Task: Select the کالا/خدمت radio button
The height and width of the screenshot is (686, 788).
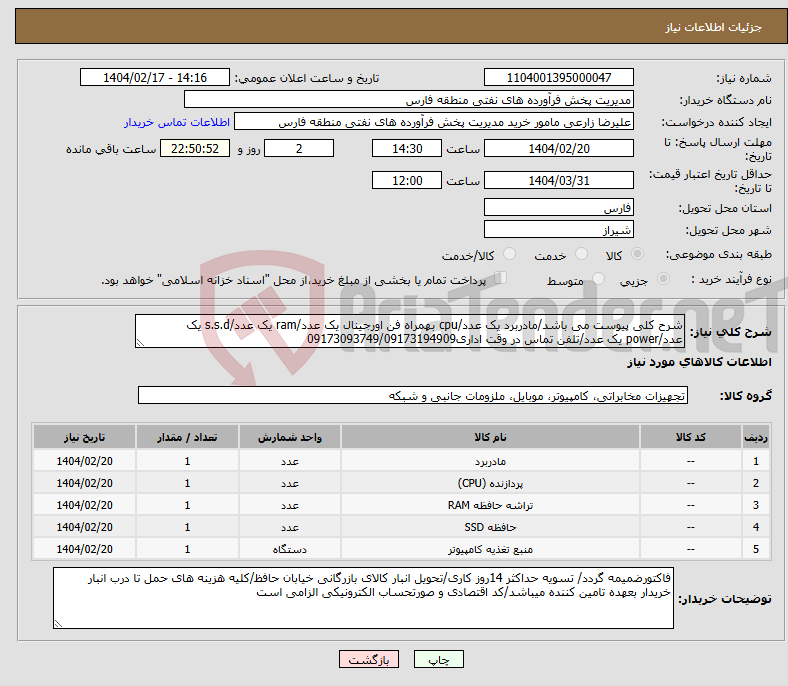Action: tap(510, 254)
